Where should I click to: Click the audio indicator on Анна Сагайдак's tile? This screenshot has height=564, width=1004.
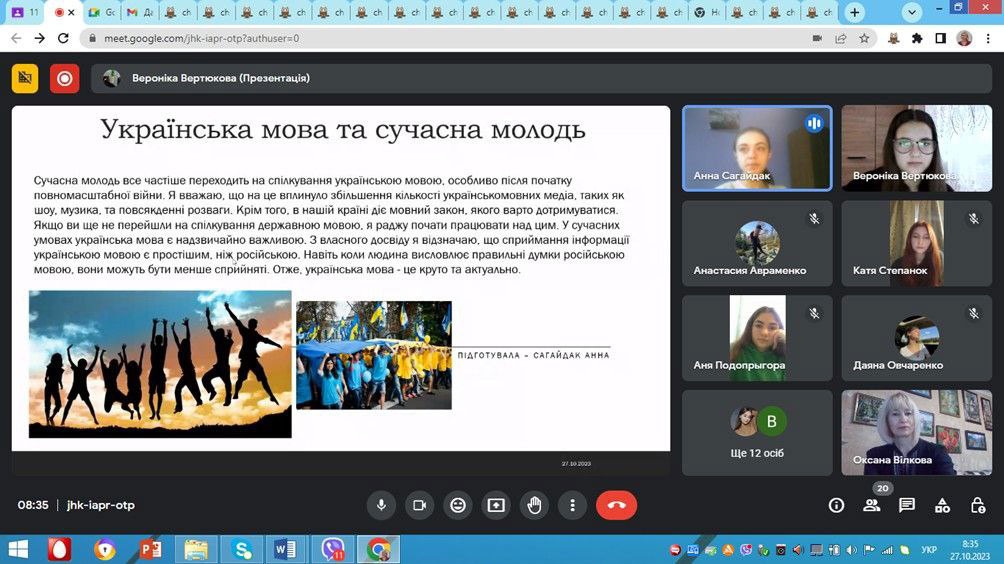[x=814, y=123]
